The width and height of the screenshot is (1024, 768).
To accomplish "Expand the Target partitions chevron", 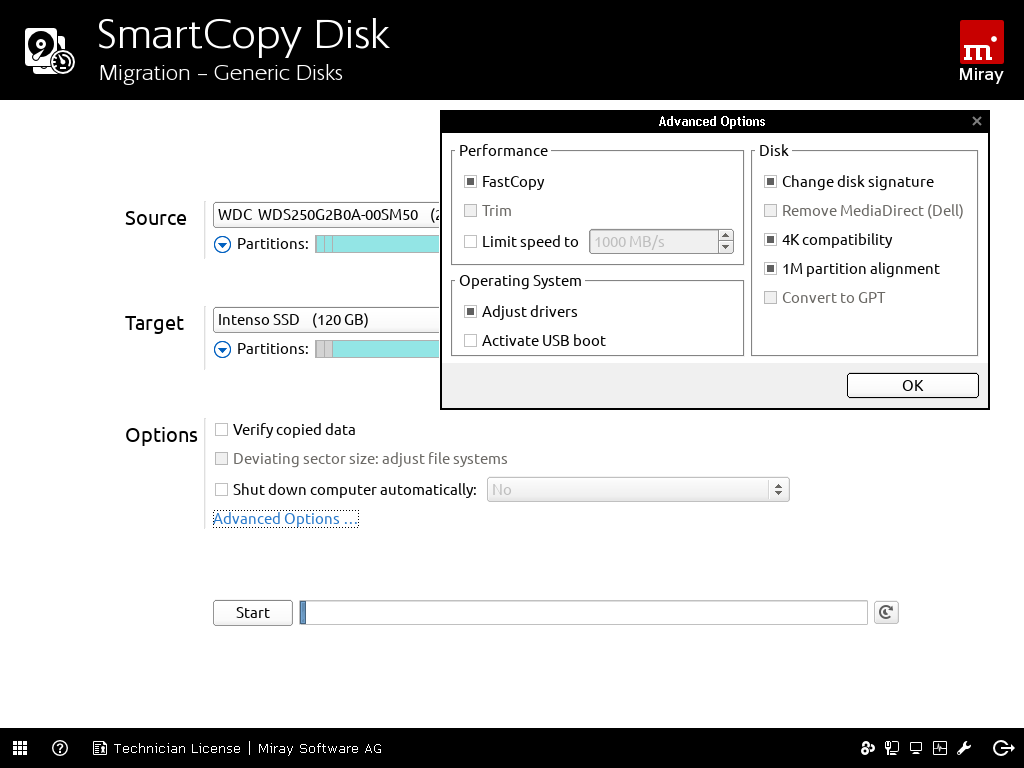I will tap(223, 349).
